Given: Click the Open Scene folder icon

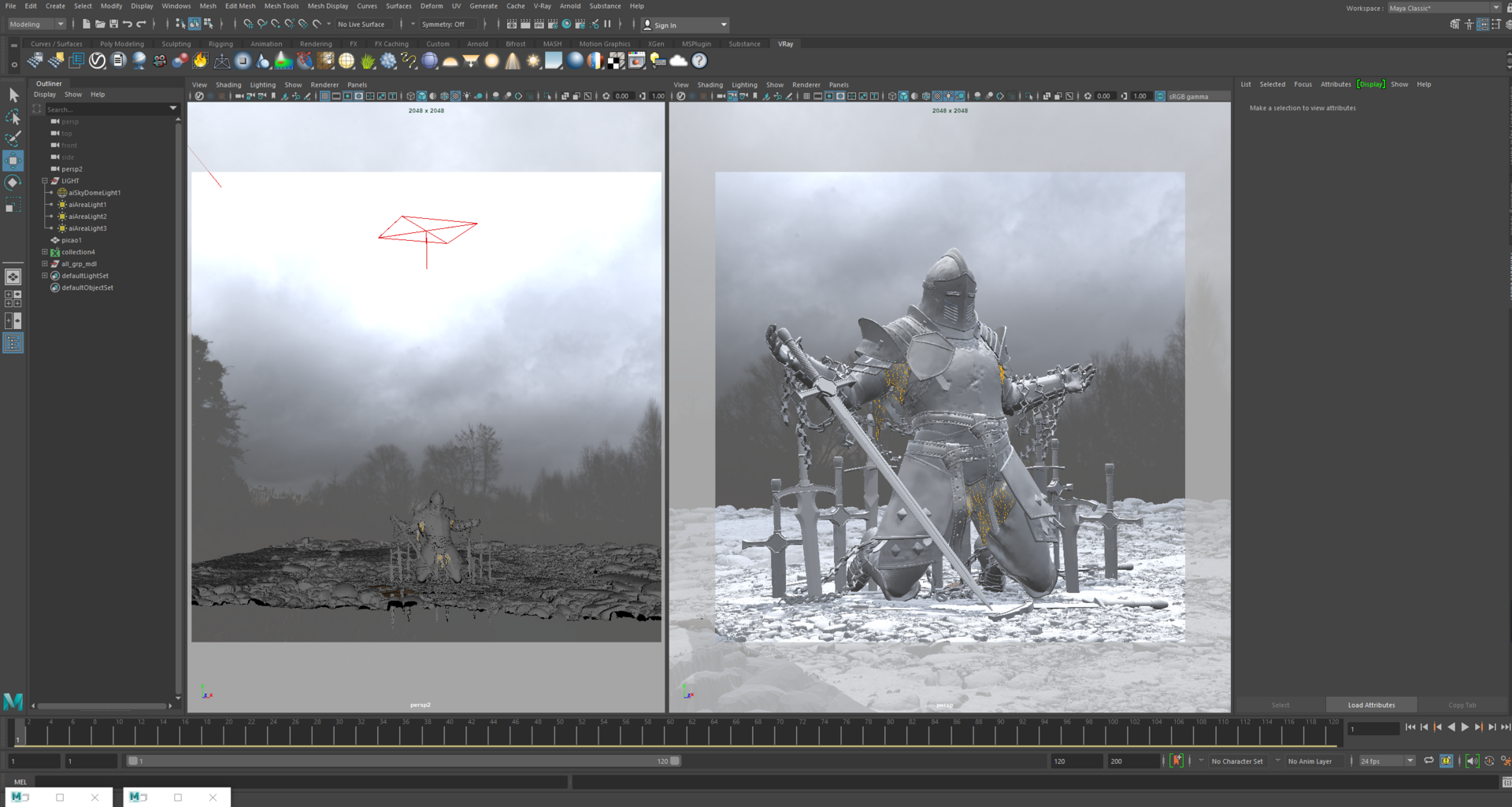Looking at the screenshot, I should [100, 24].
